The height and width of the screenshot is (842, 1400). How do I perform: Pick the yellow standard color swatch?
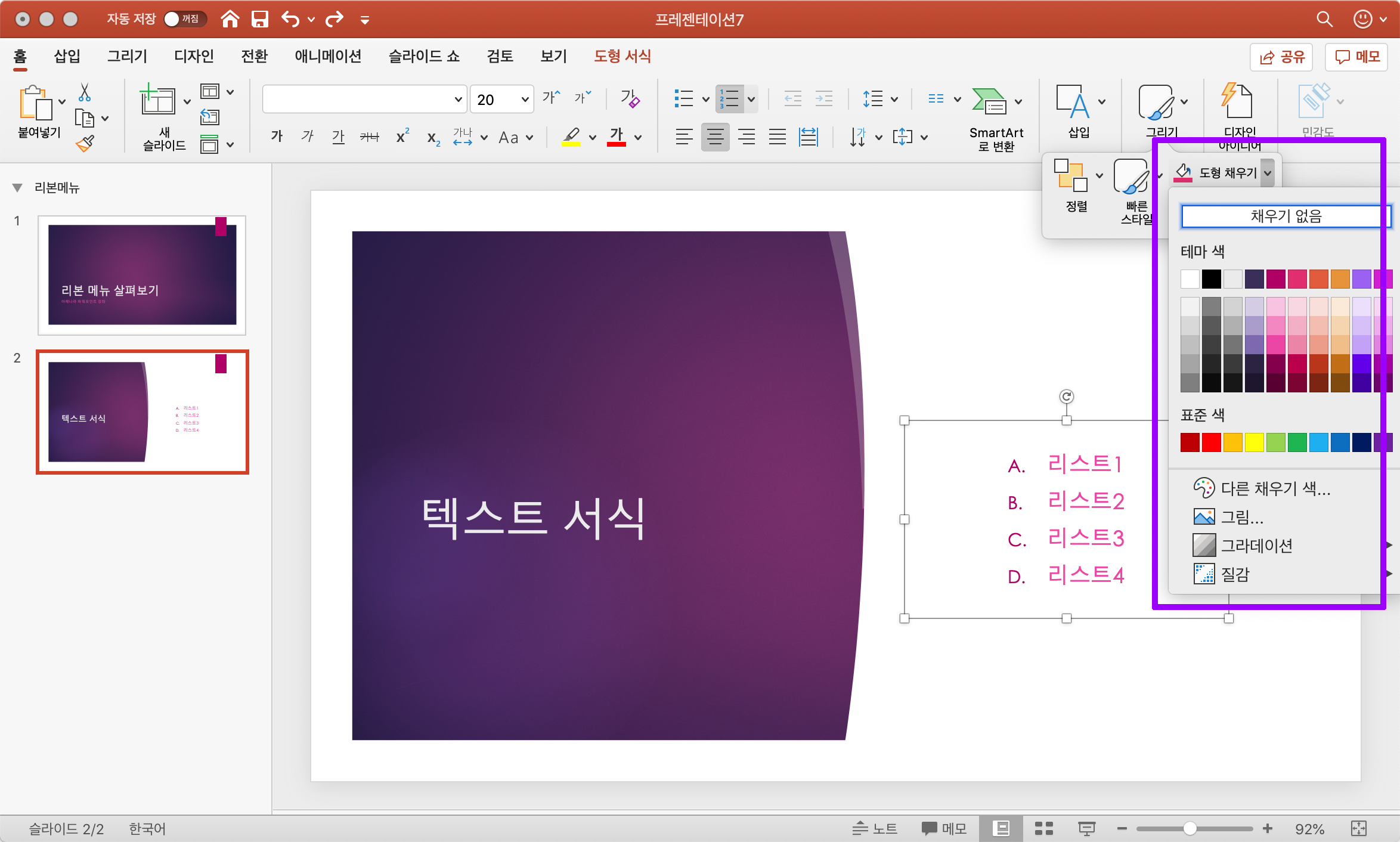click(x=1254, y=442)
